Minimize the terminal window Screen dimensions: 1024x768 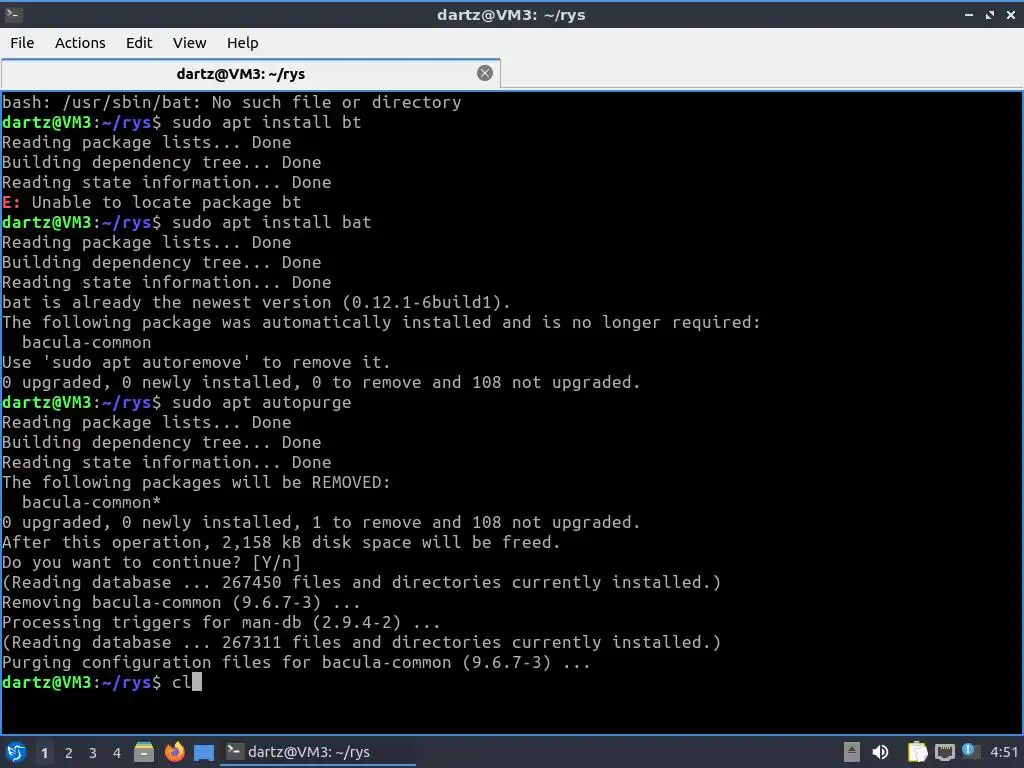969,14
